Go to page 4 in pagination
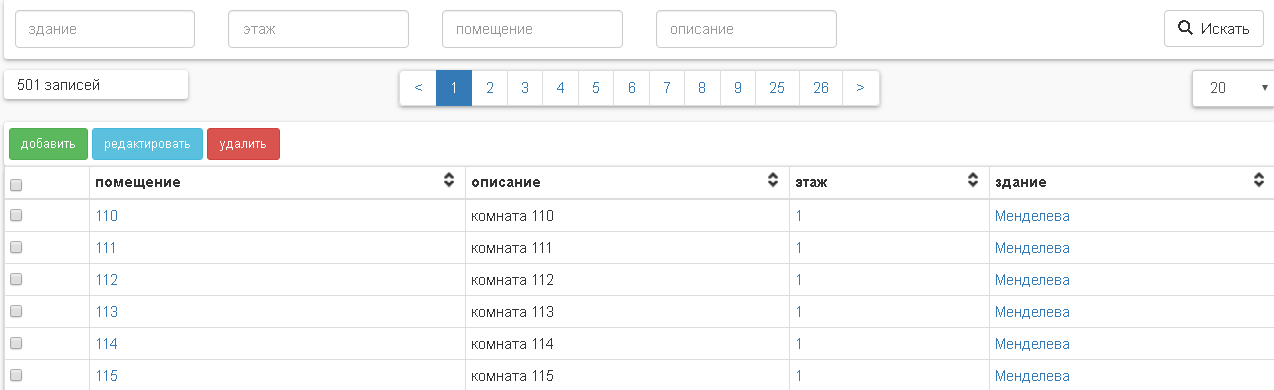 click(560, 88)
